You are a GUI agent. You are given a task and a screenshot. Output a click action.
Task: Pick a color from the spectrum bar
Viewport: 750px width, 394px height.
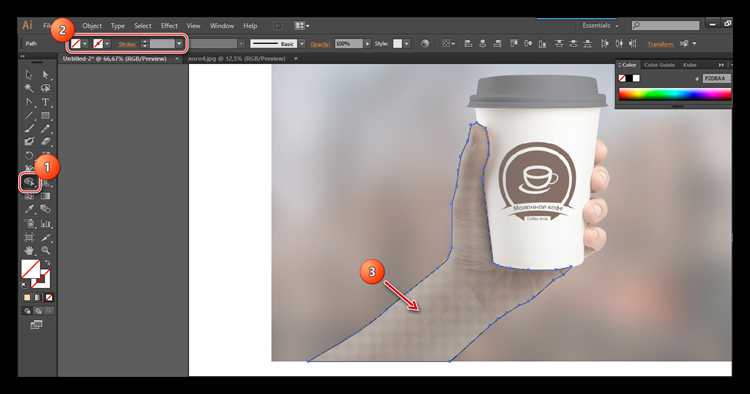point(674,94)
